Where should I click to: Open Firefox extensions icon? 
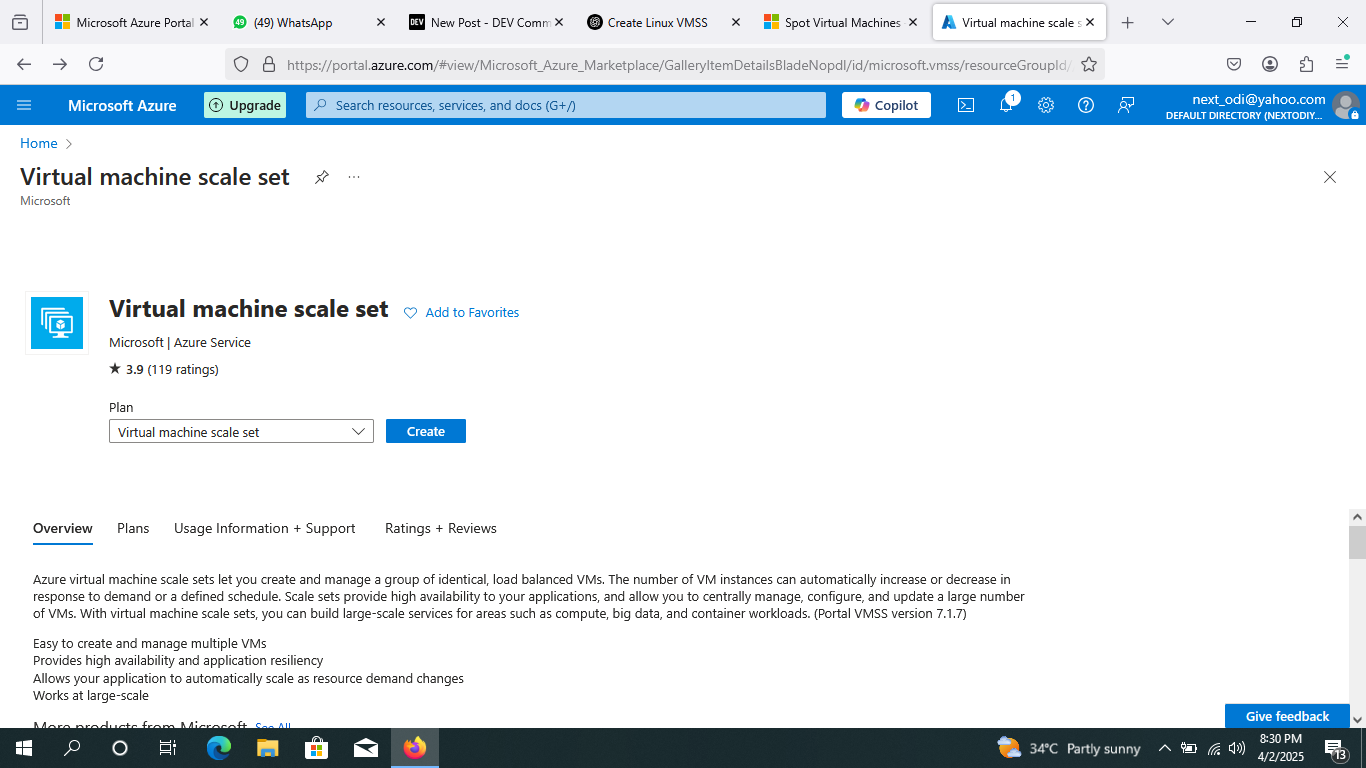[1306, 64]
